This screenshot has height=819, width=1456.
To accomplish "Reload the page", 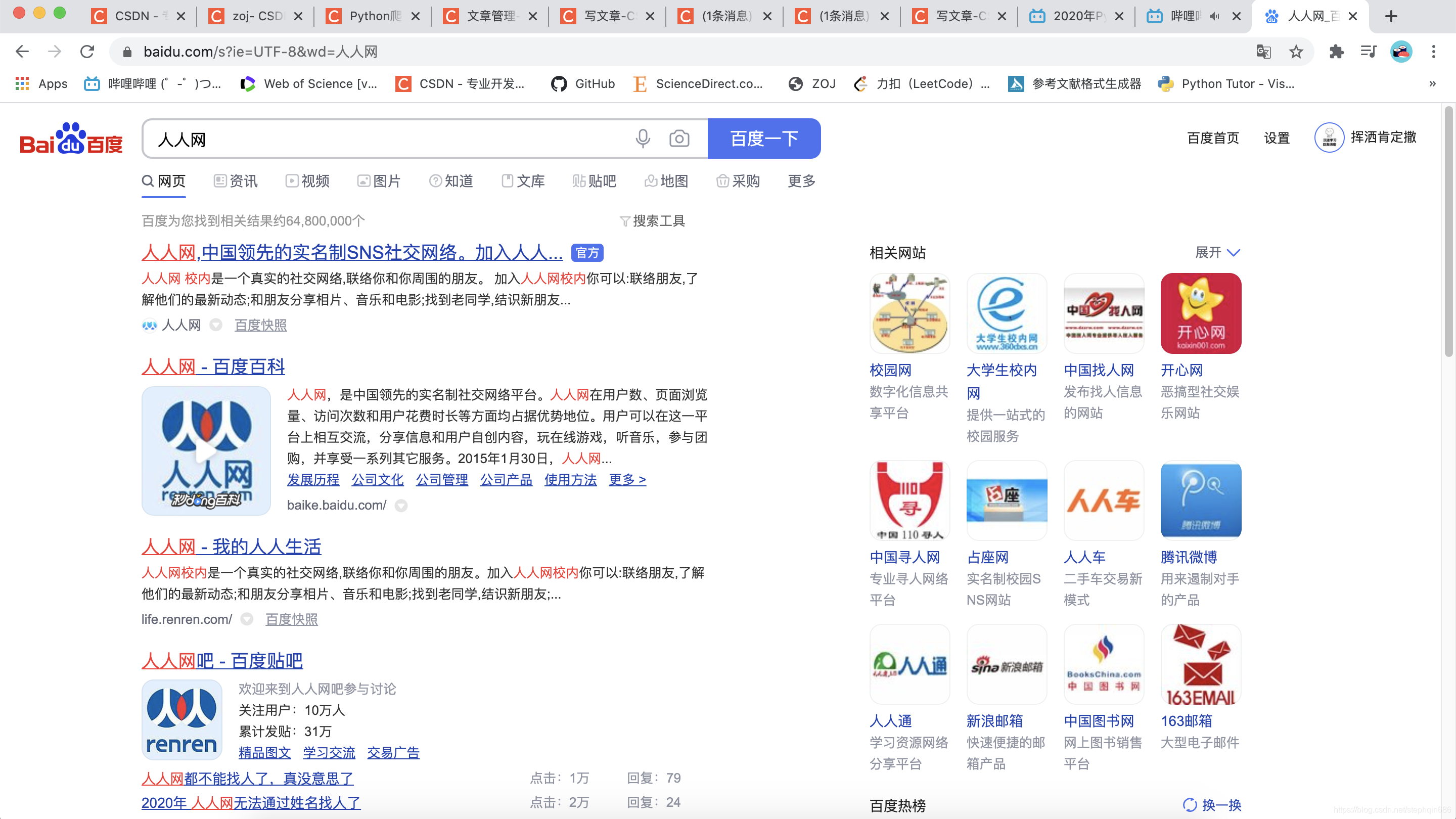I will point(87,52).
